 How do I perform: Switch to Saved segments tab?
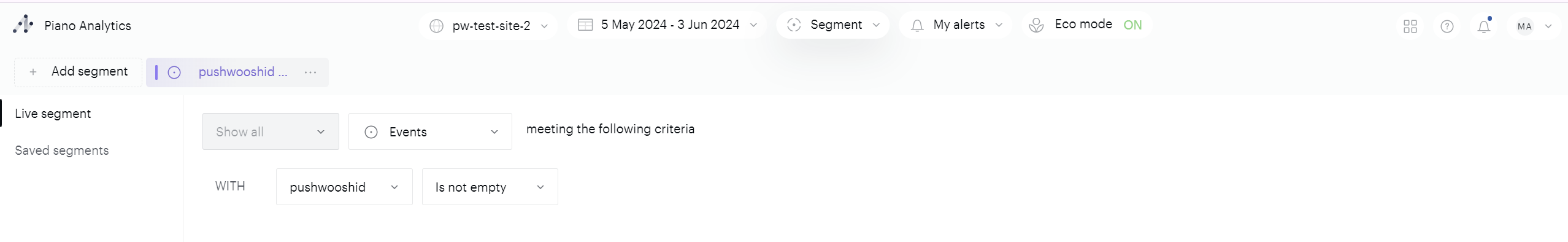62,150
